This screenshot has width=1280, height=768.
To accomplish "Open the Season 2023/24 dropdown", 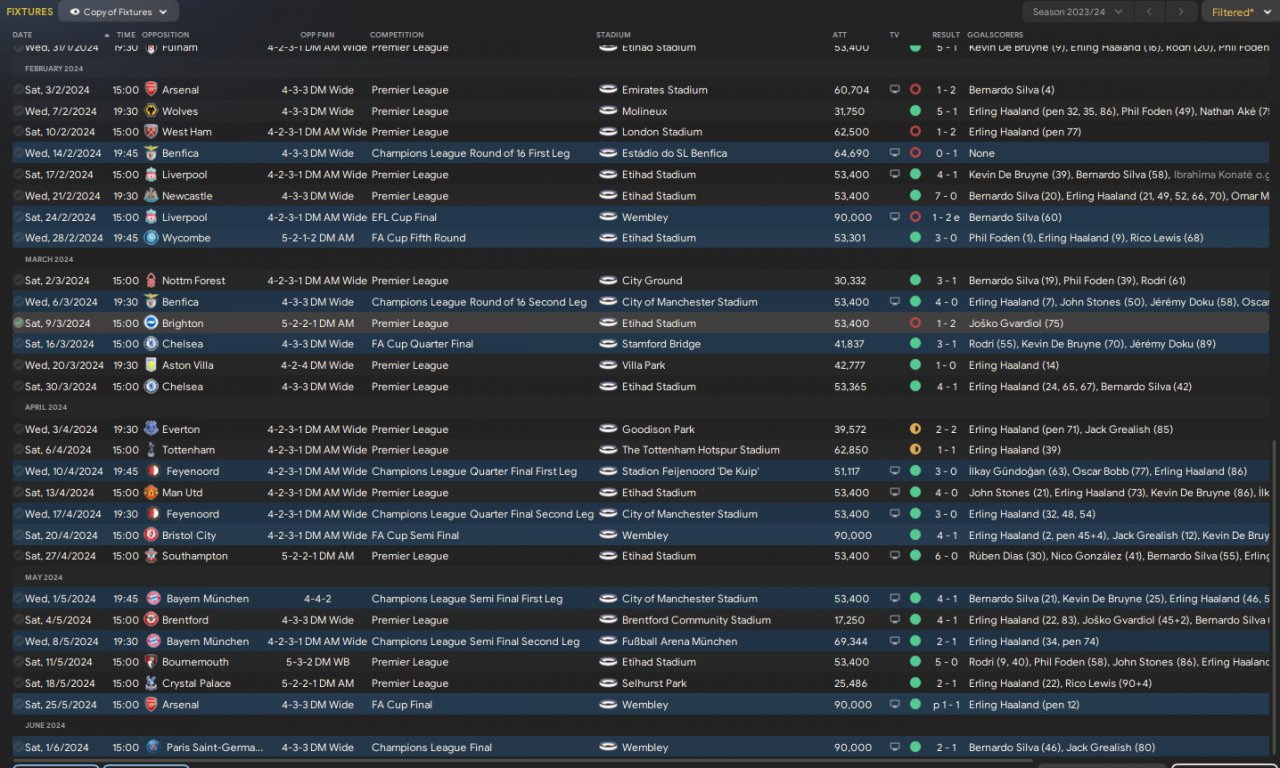I will pyautogui.click(x=1077, y=12).
